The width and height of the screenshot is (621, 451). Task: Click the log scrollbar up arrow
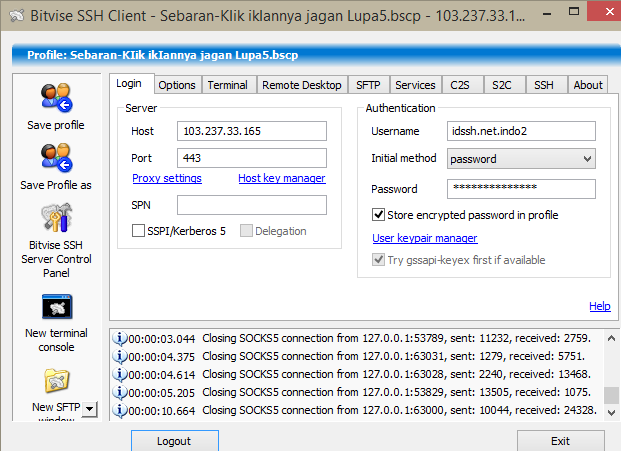pos(611,338)
